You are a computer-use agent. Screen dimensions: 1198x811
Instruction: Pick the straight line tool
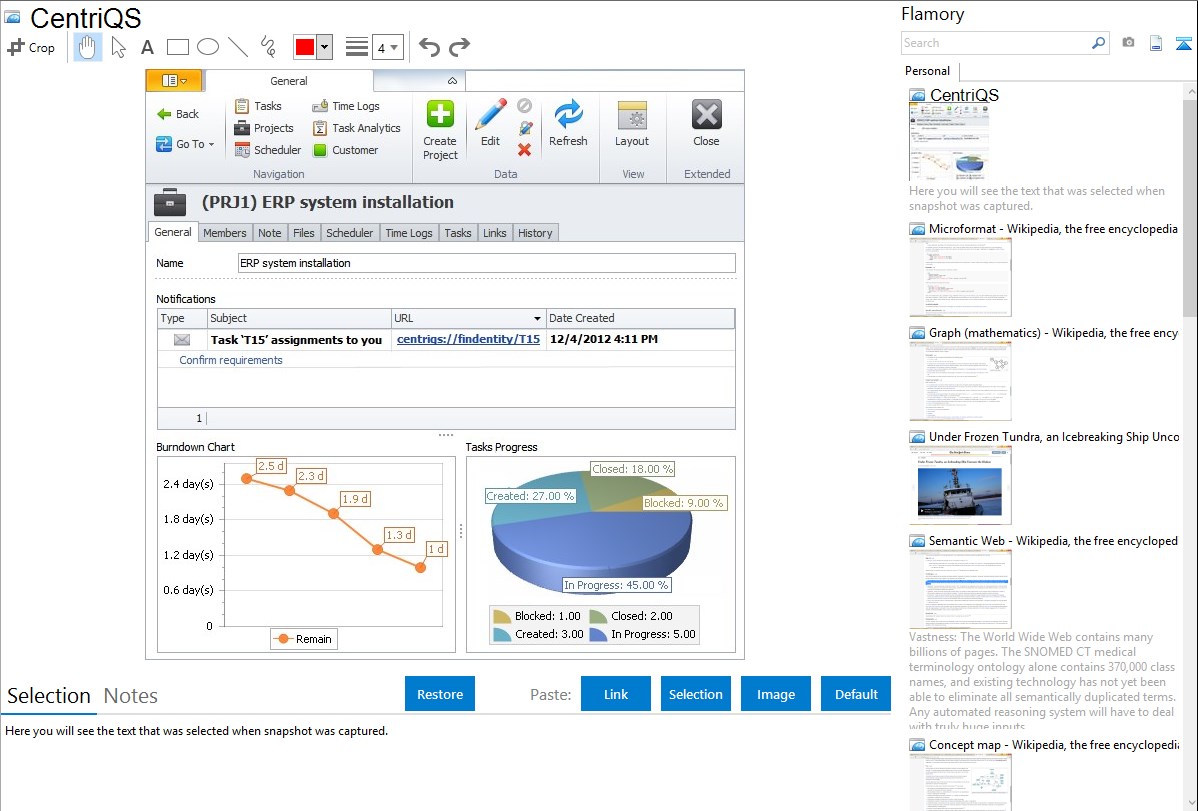[238, 47]
